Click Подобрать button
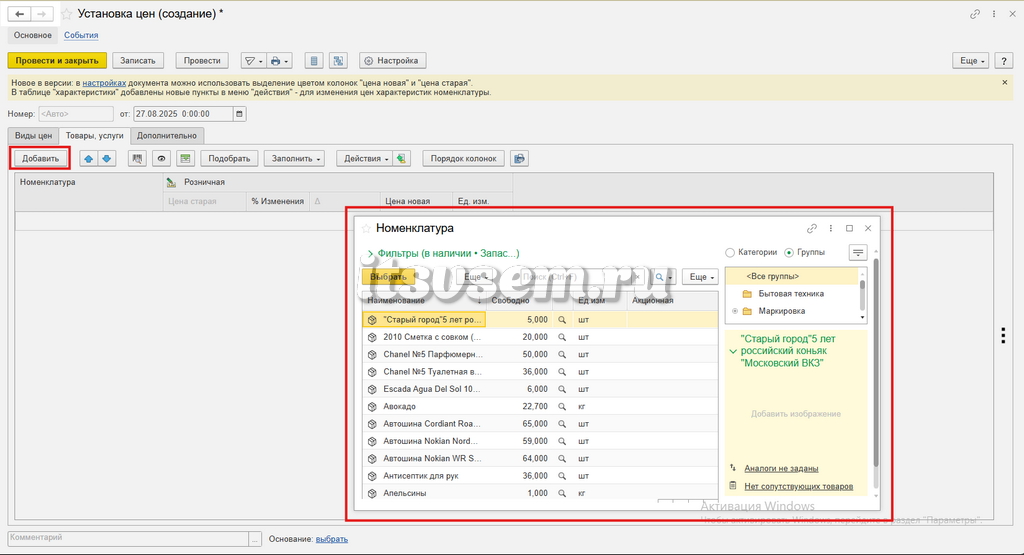 229,159
